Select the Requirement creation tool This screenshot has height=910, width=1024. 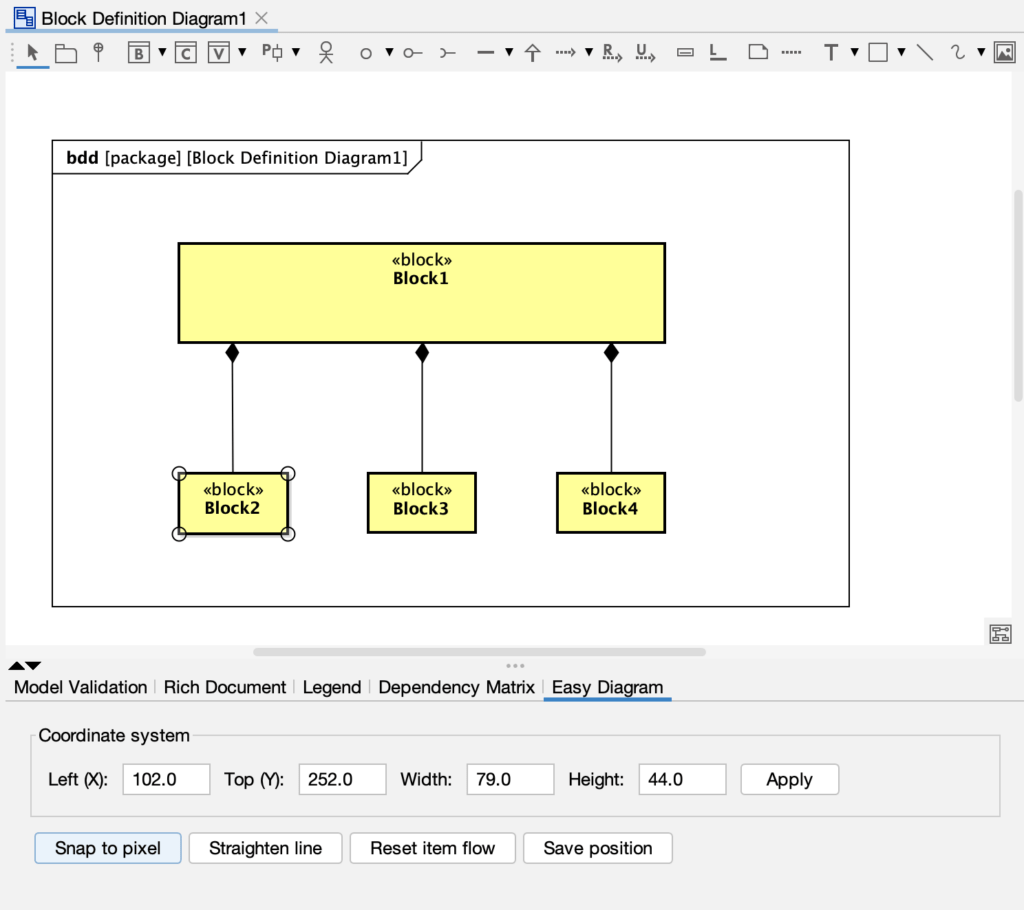pos(610,53)
